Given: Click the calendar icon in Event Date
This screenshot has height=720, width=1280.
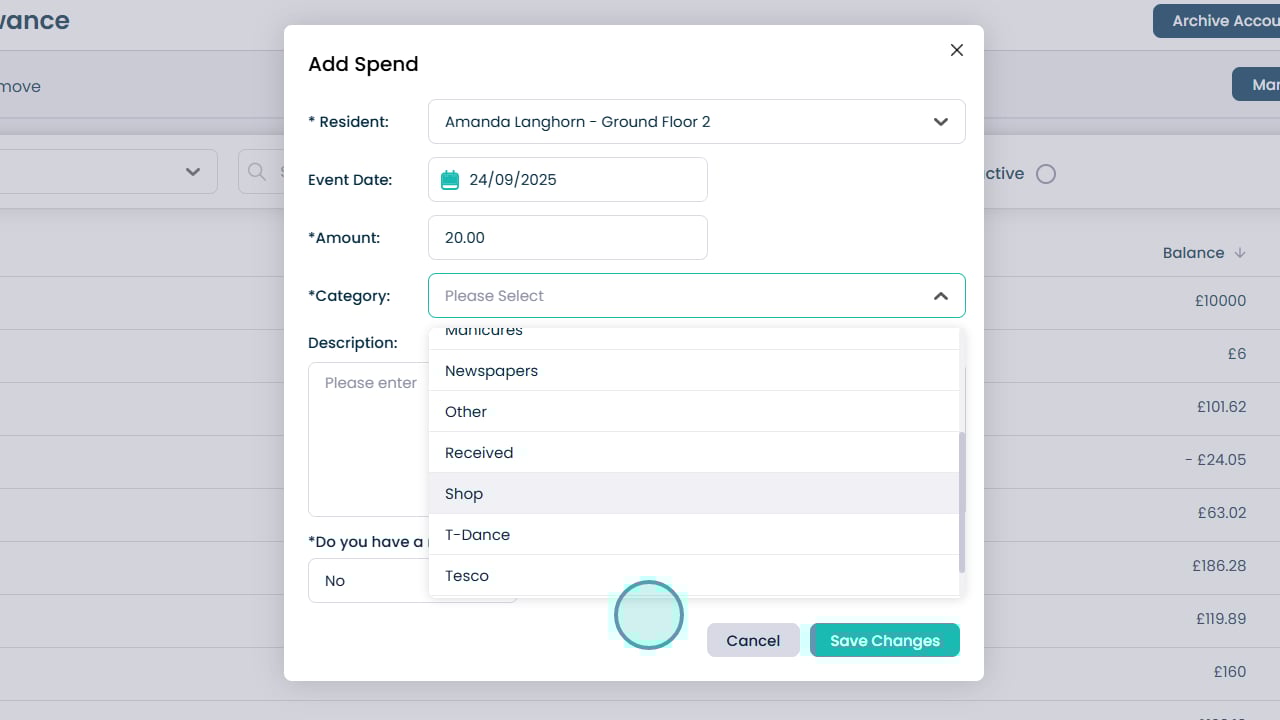Looking at the screenshot, I should coord(450,180).
